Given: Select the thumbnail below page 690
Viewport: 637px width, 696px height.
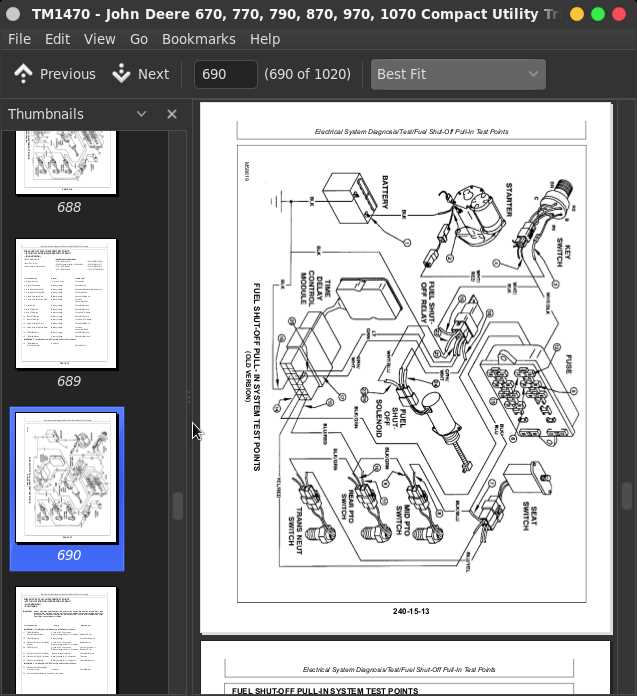Looking at the screenshot, I should click(x=66, y=641).
